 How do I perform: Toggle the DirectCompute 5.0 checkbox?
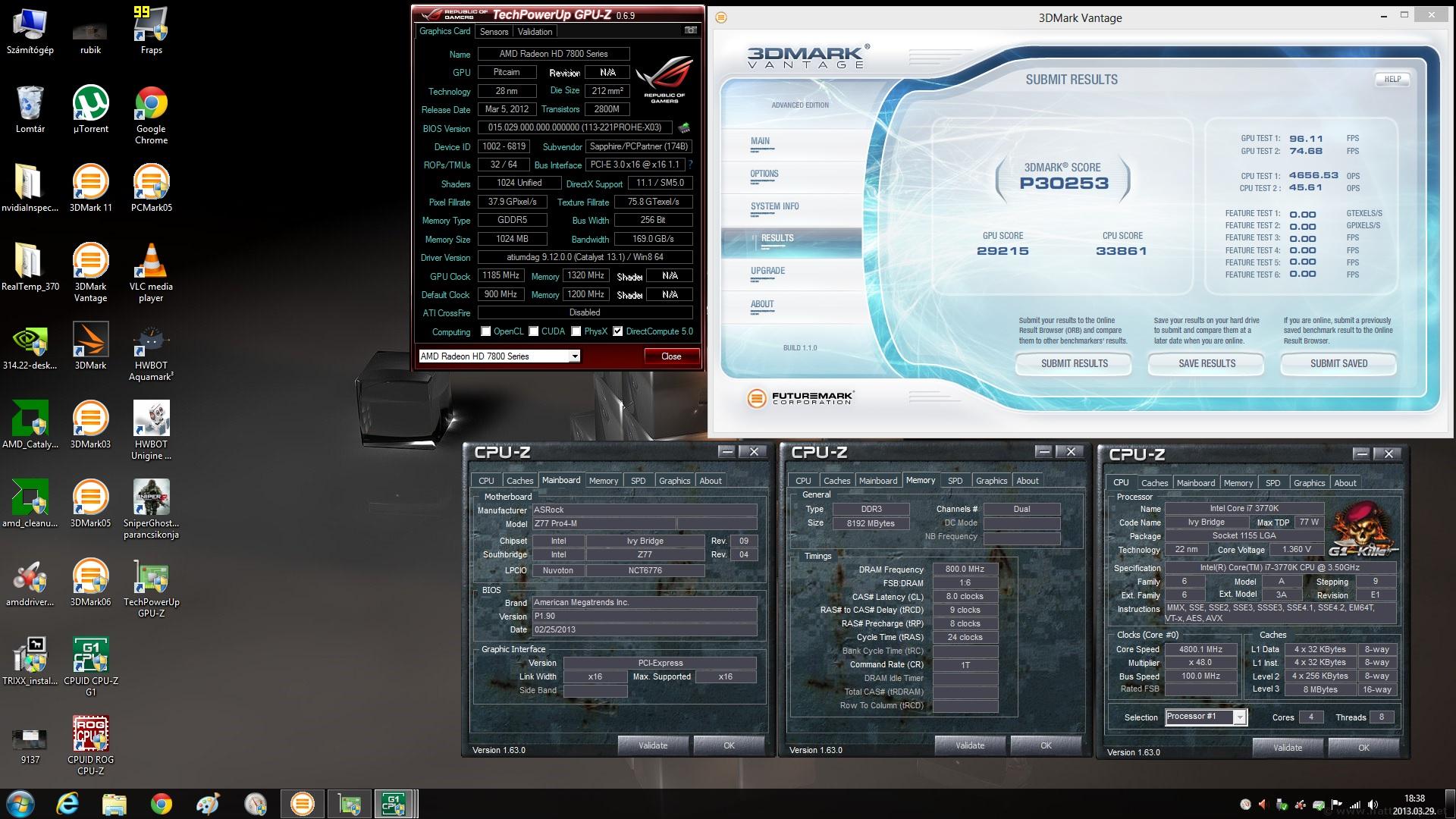tap(618, 331)
